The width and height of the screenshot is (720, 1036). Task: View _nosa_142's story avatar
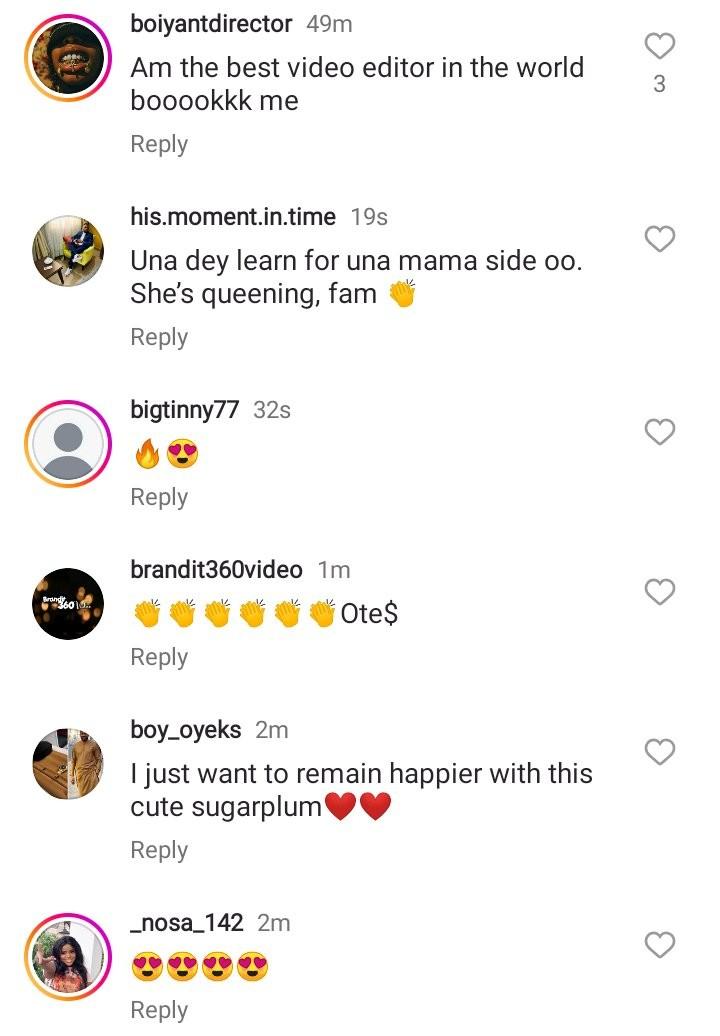(68, 955)
